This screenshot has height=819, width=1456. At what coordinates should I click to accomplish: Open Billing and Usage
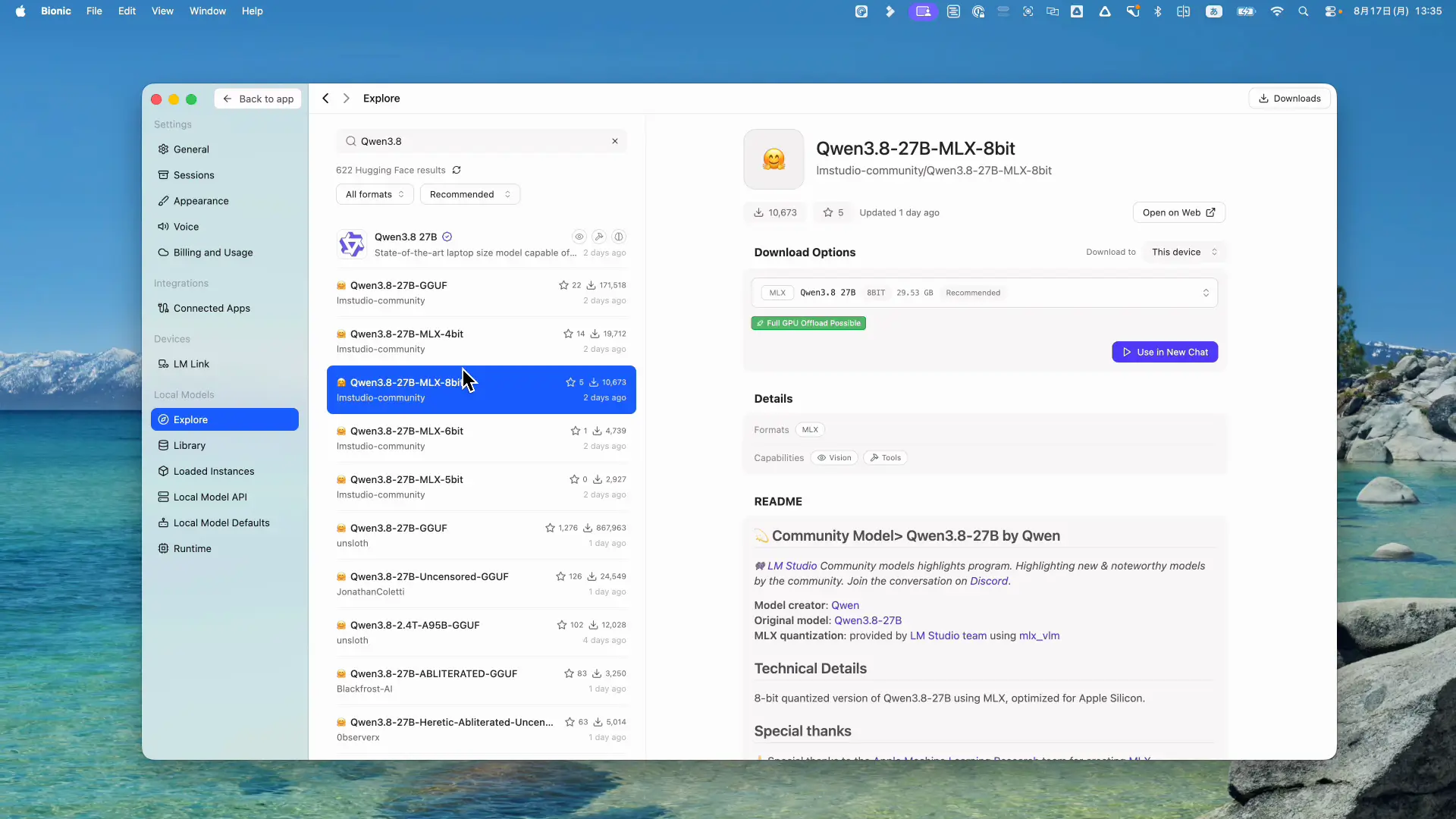click(x=224, y=253)
